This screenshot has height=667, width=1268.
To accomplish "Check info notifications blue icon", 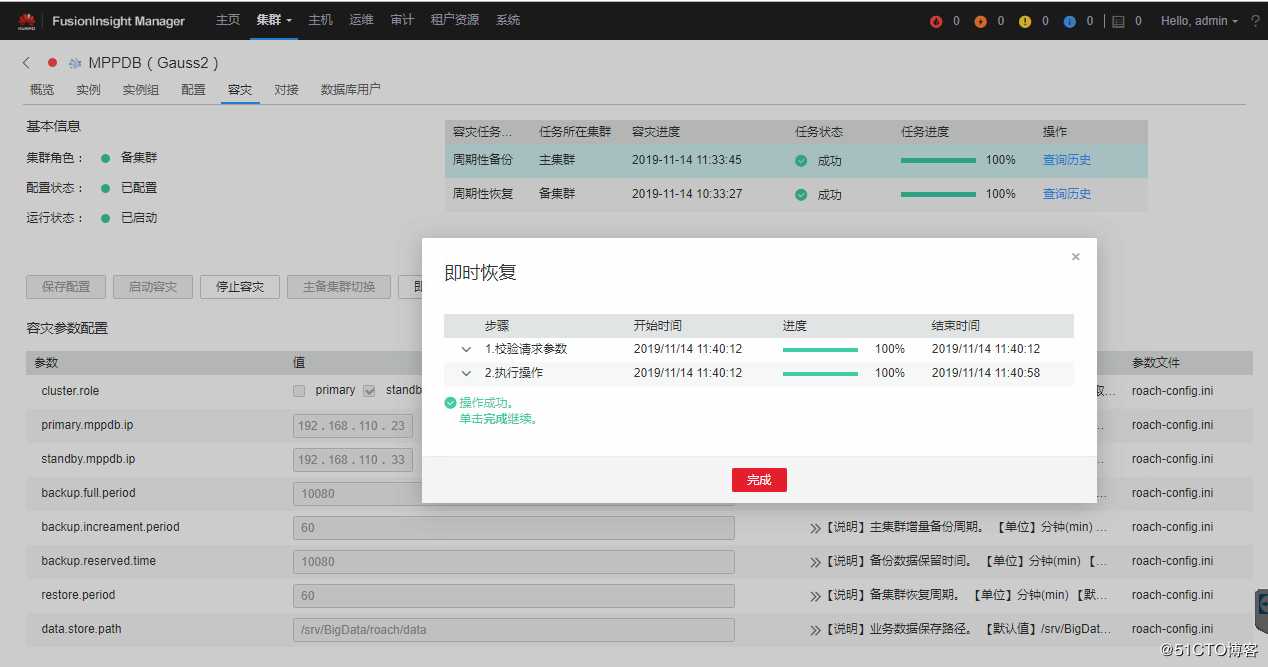I will click(1070, 21).
